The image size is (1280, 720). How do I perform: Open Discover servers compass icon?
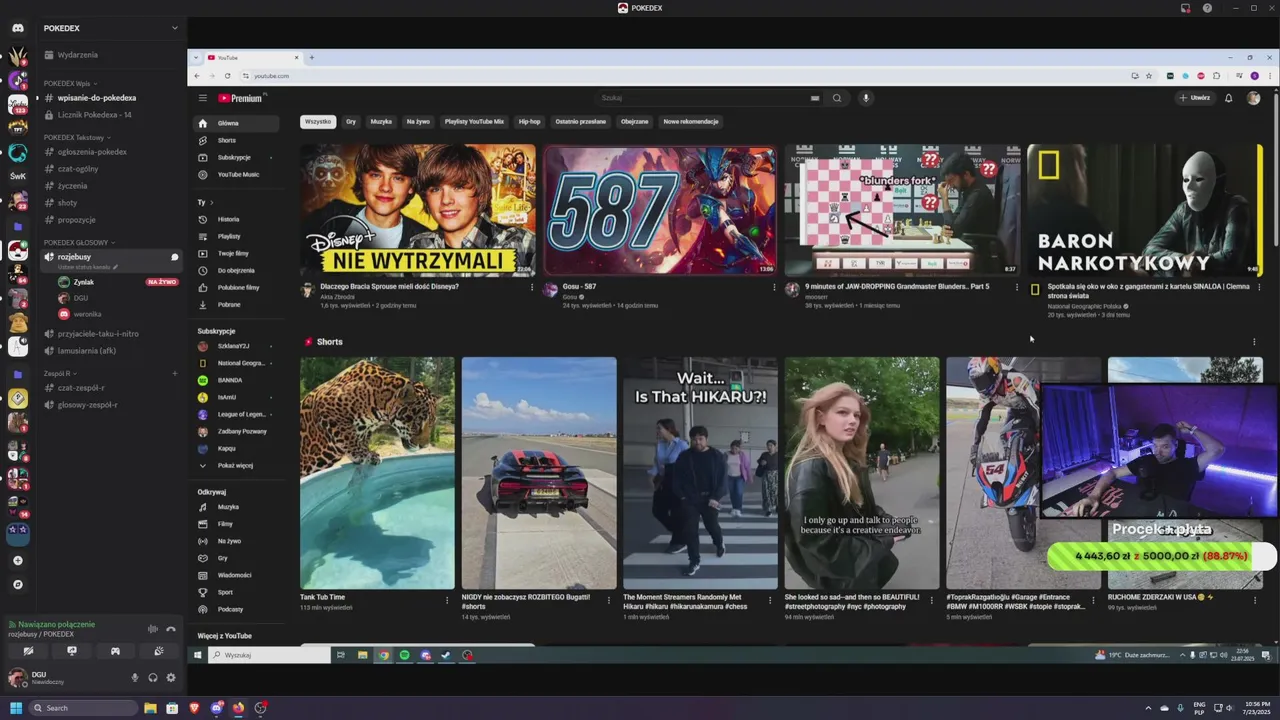[18, 584]
